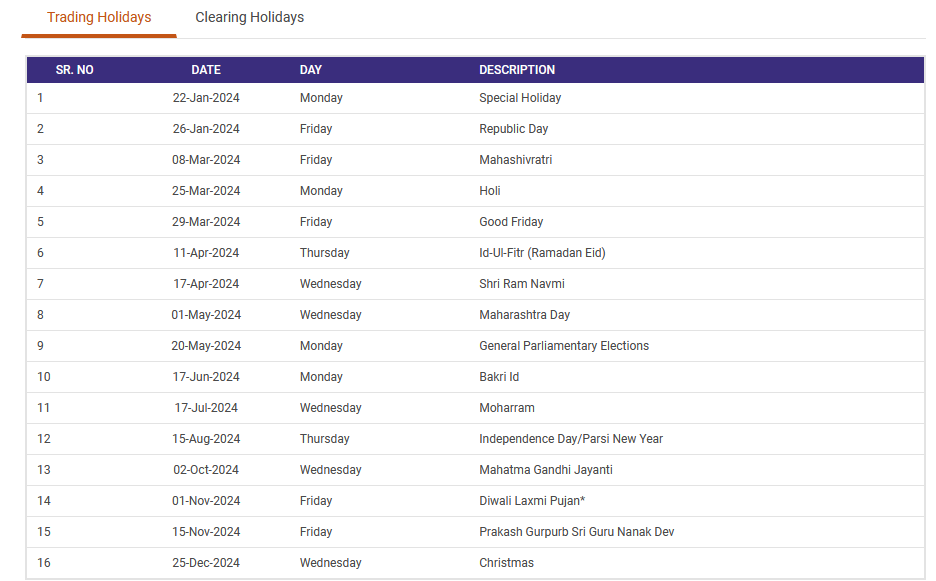
Task: Click the SR. NO column header
Action: (73, 70)
